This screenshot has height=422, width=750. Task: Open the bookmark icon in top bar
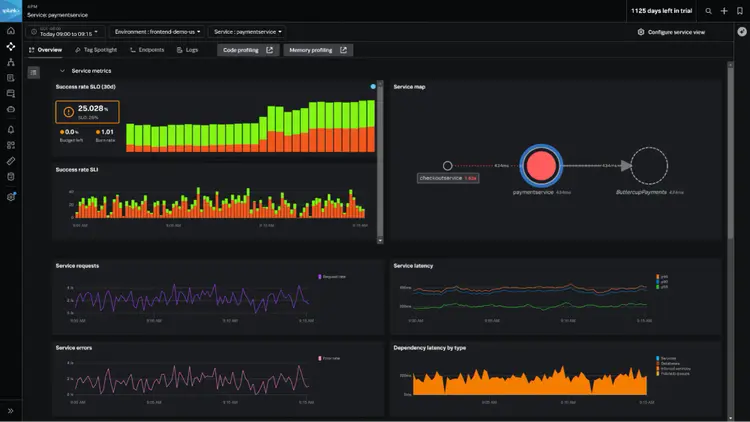point(739,11)
